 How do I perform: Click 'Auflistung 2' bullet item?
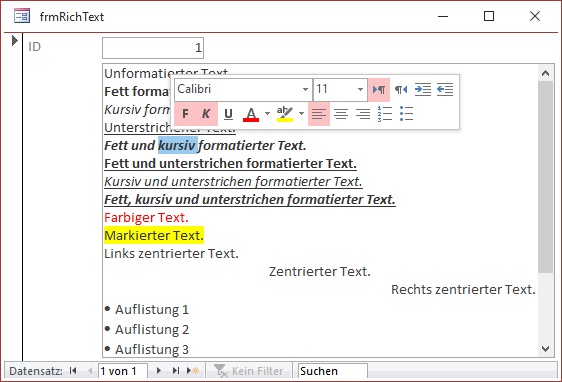(x=147, y=330)
